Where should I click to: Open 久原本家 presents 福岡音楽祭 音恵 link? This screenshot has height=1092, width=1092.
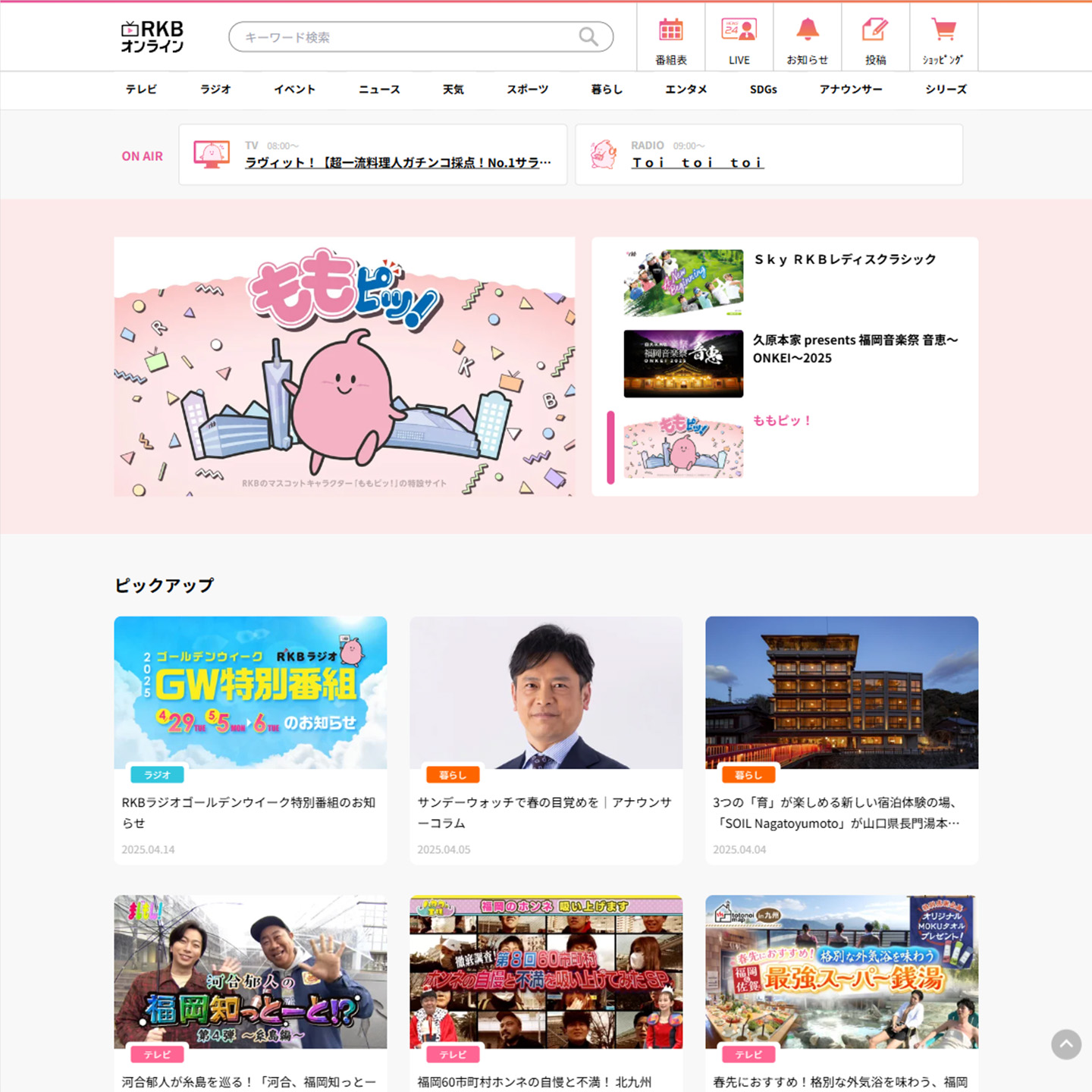click(855, 349)
